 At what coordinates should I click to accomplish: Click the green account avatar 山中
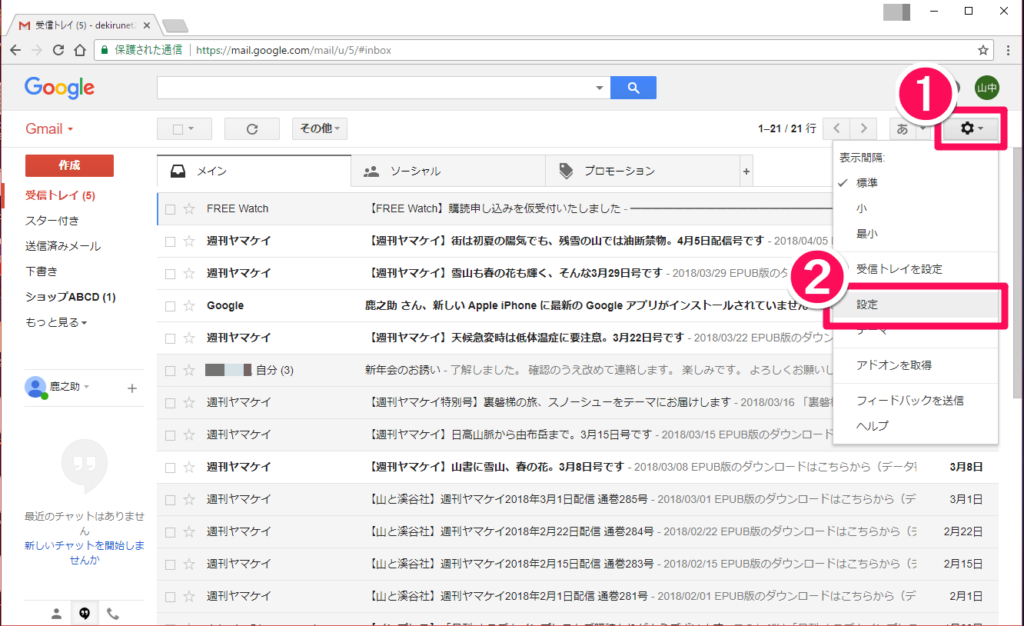coord(987,87)
